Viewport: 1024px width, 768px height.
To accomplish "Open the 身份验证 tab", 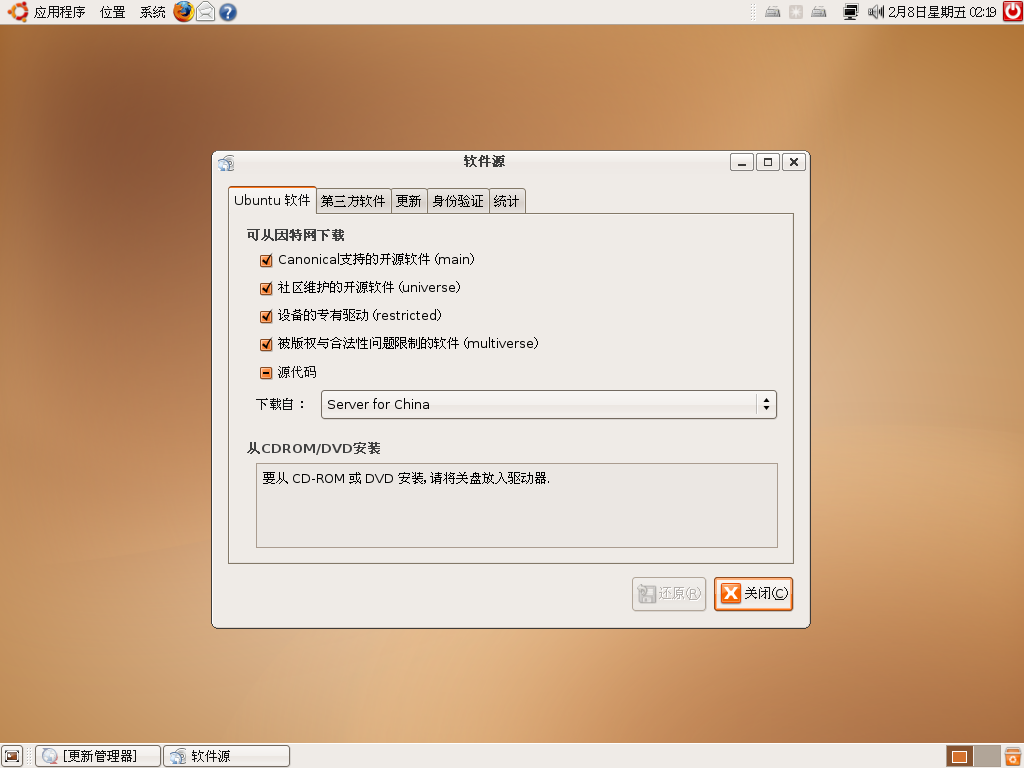I will 458,201.
